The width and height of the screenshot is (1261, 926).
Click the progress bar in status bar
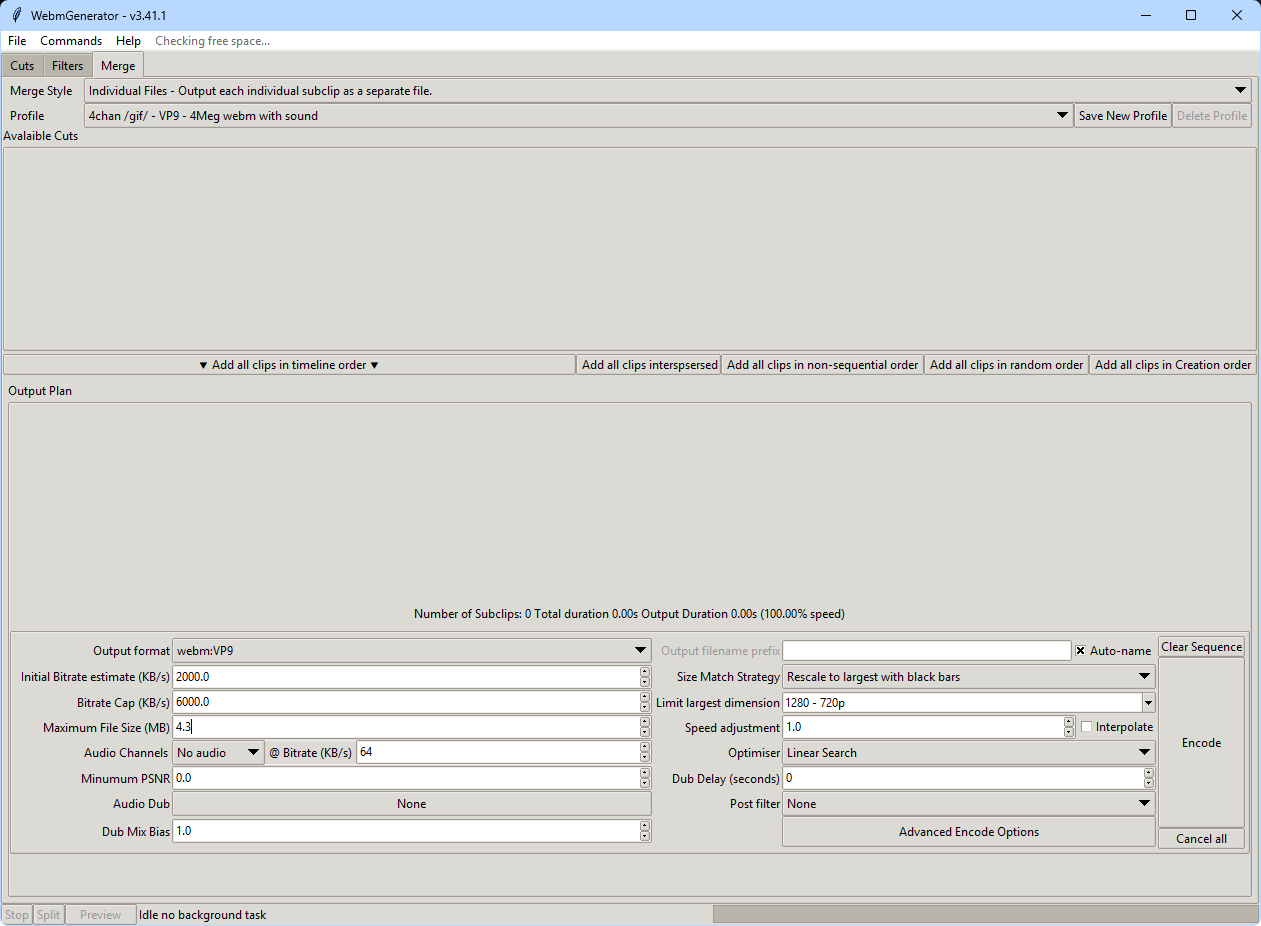point(985,914)
